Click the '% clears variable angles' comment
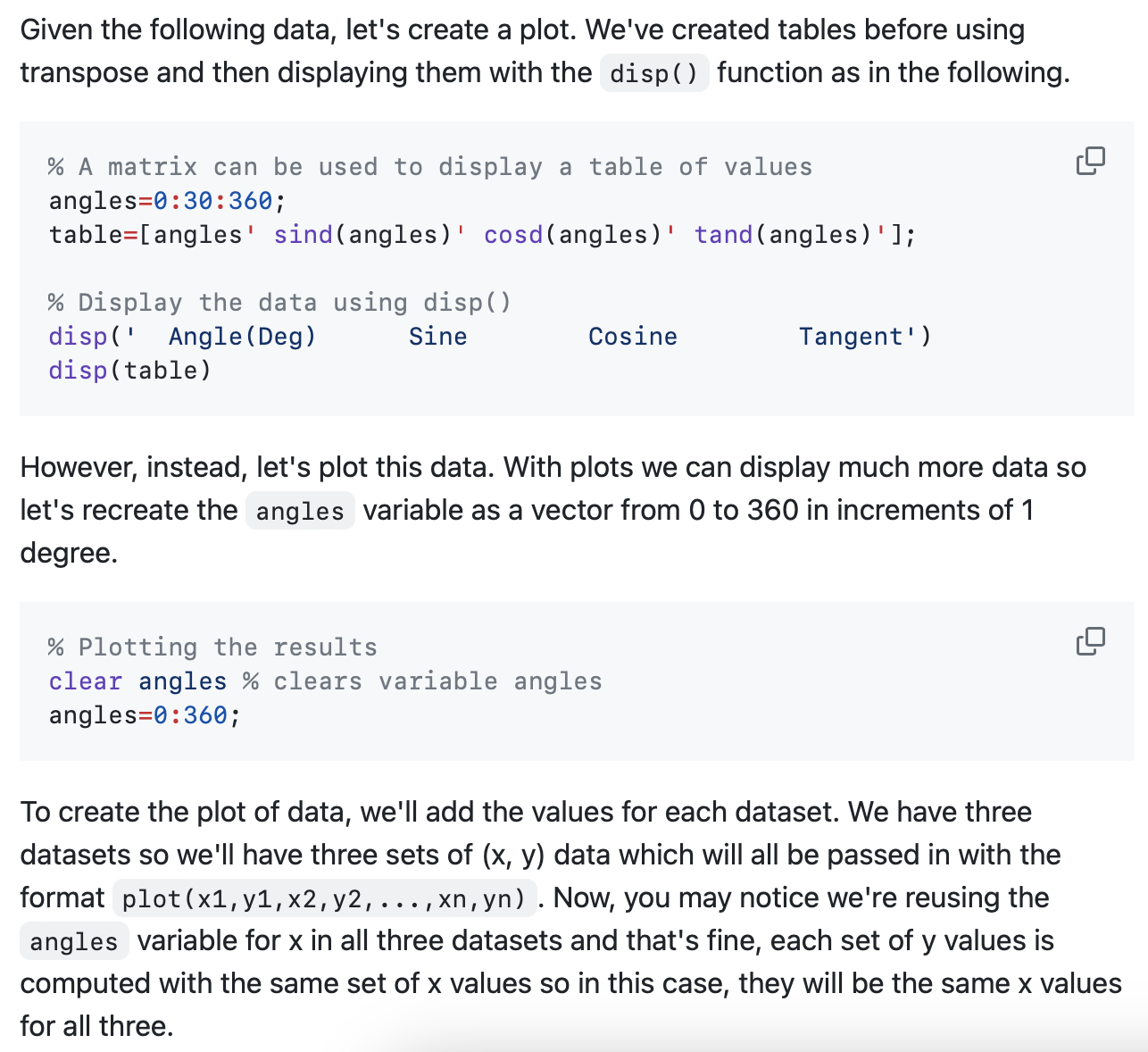 [x=422, y=681]
